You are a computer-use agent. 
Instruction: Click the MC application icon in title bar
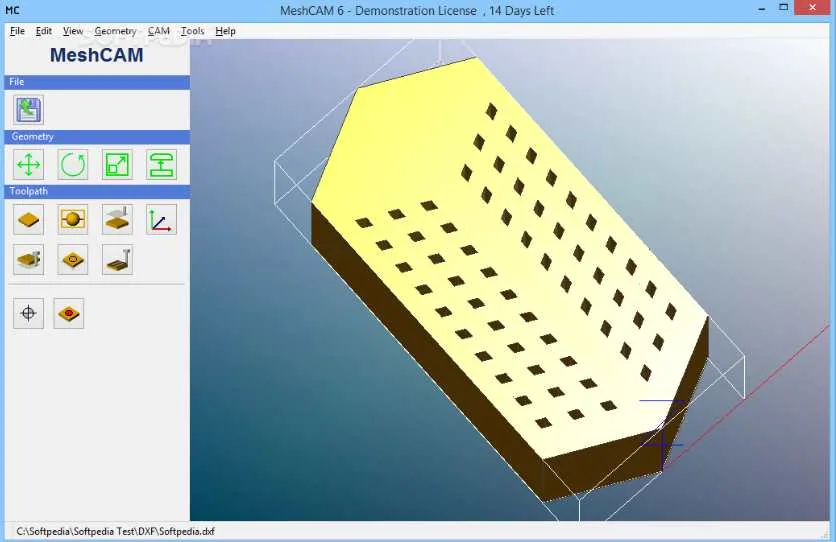12,10
